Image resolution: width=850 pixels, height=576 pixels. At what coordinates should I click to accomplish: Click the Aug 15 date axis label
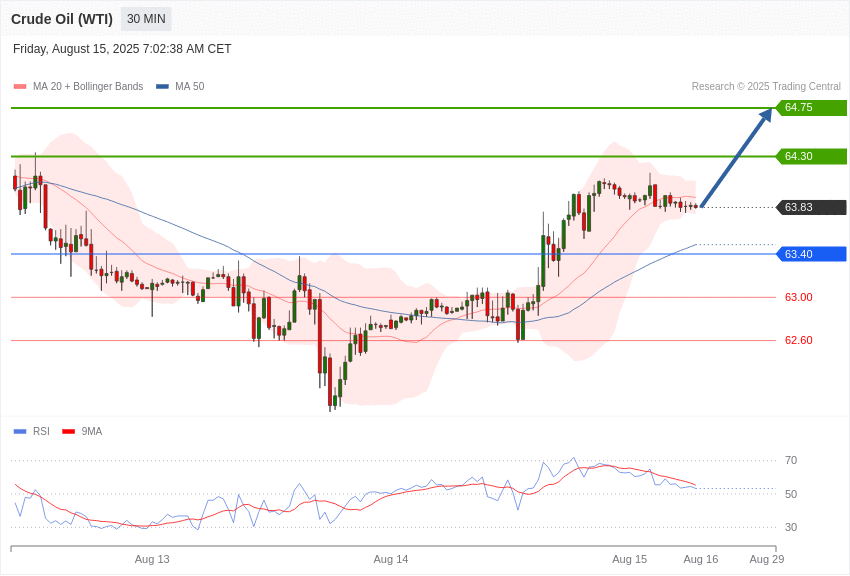coord(629,559)
